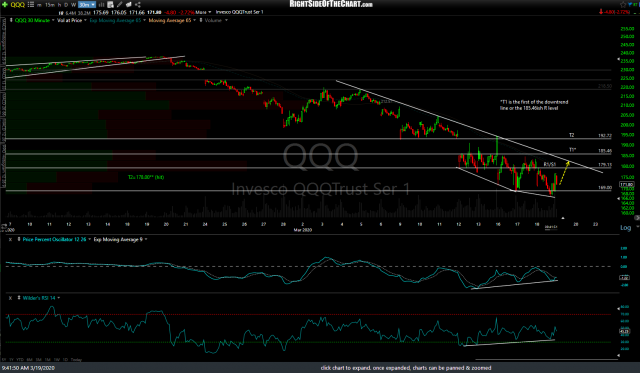
Task: Click the handle icon of Wilder's RSI
Action: tap(19, 298)
